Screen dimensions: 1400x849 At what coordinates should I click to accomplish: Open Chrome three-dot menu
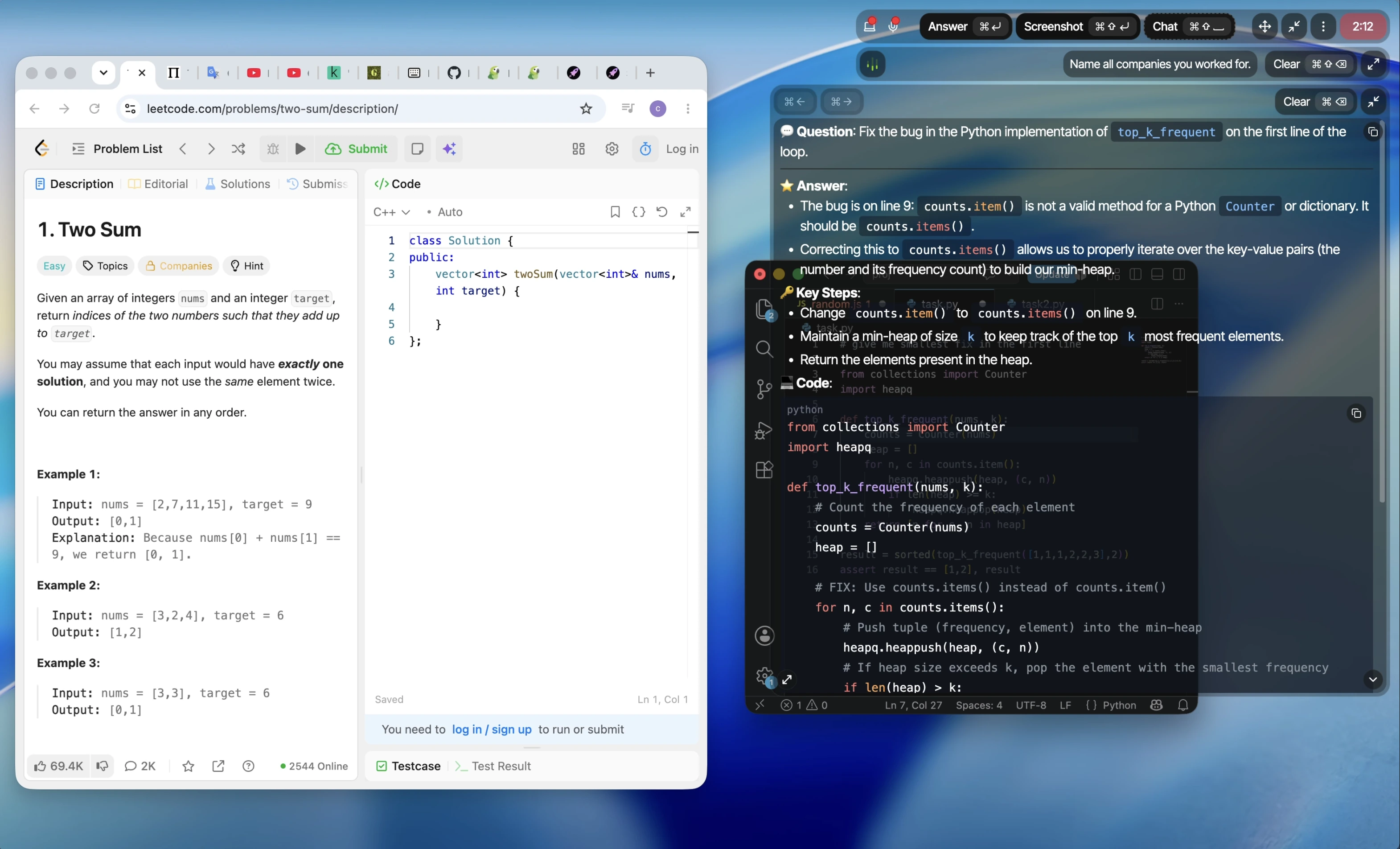(x=687, y=108)
